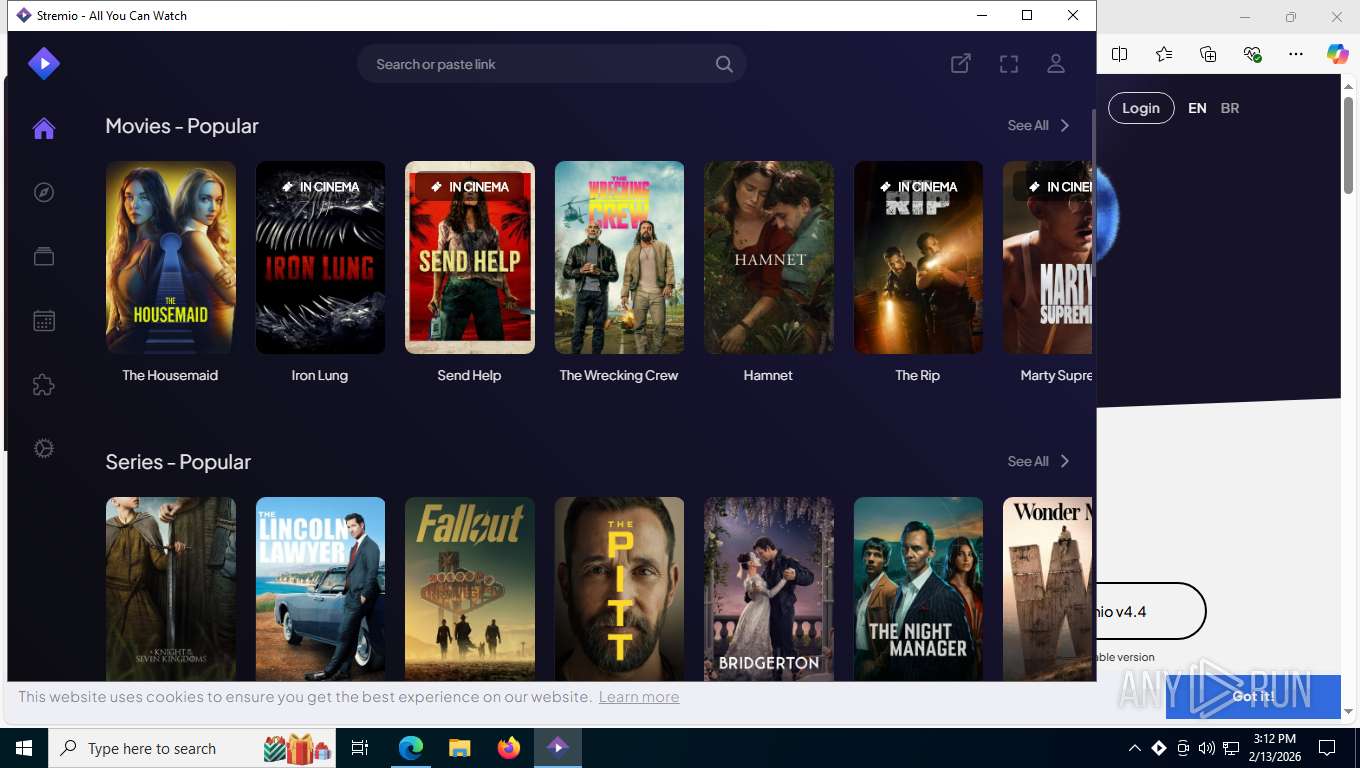Click the Search or paste link field
The height and width of the screenshot is (768, 1360).
[551, 64]
